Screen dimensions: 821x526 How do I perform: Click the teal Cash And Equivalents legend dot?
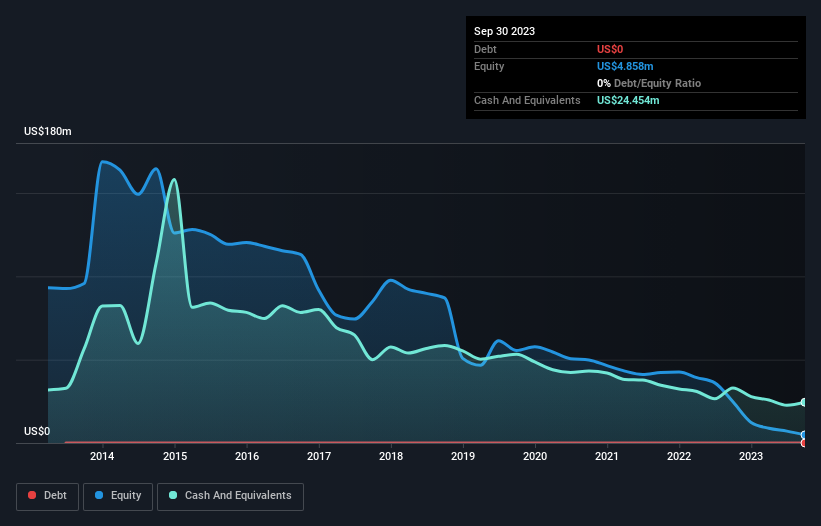point(173,495)
